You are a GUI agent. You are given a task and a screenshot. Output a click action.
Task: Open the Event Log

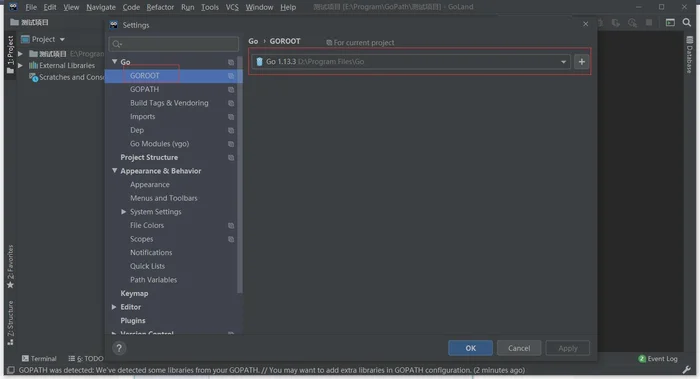(x=658, y=358)
